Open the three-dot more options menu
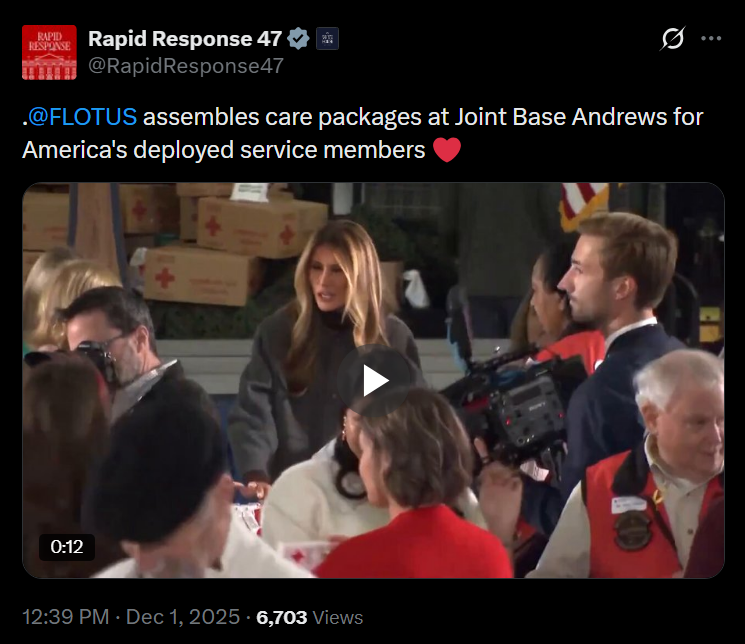The width and height of the screenshot is (745, 644). [711, 38]
